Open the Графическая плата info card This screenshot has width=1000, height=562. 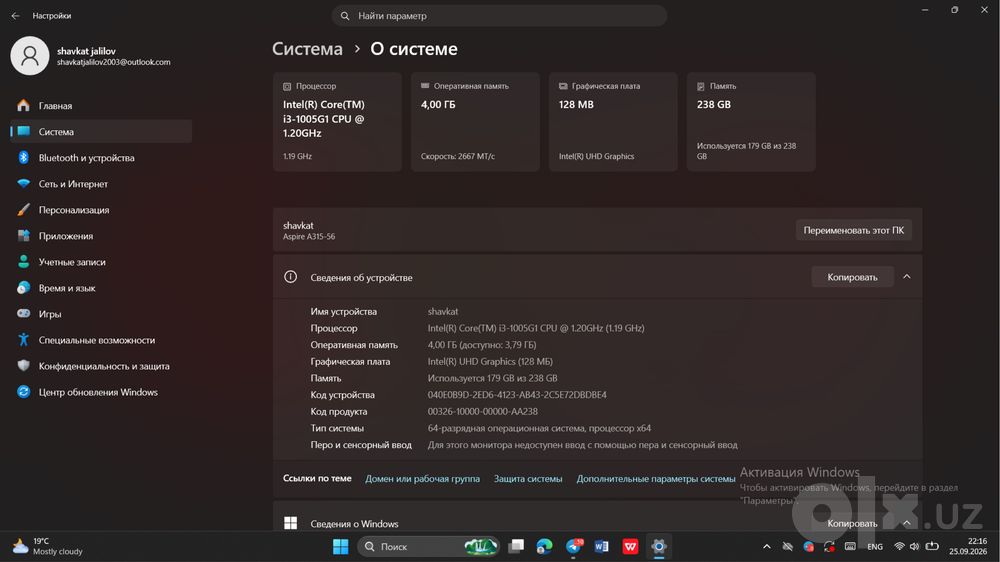[613, 122]
